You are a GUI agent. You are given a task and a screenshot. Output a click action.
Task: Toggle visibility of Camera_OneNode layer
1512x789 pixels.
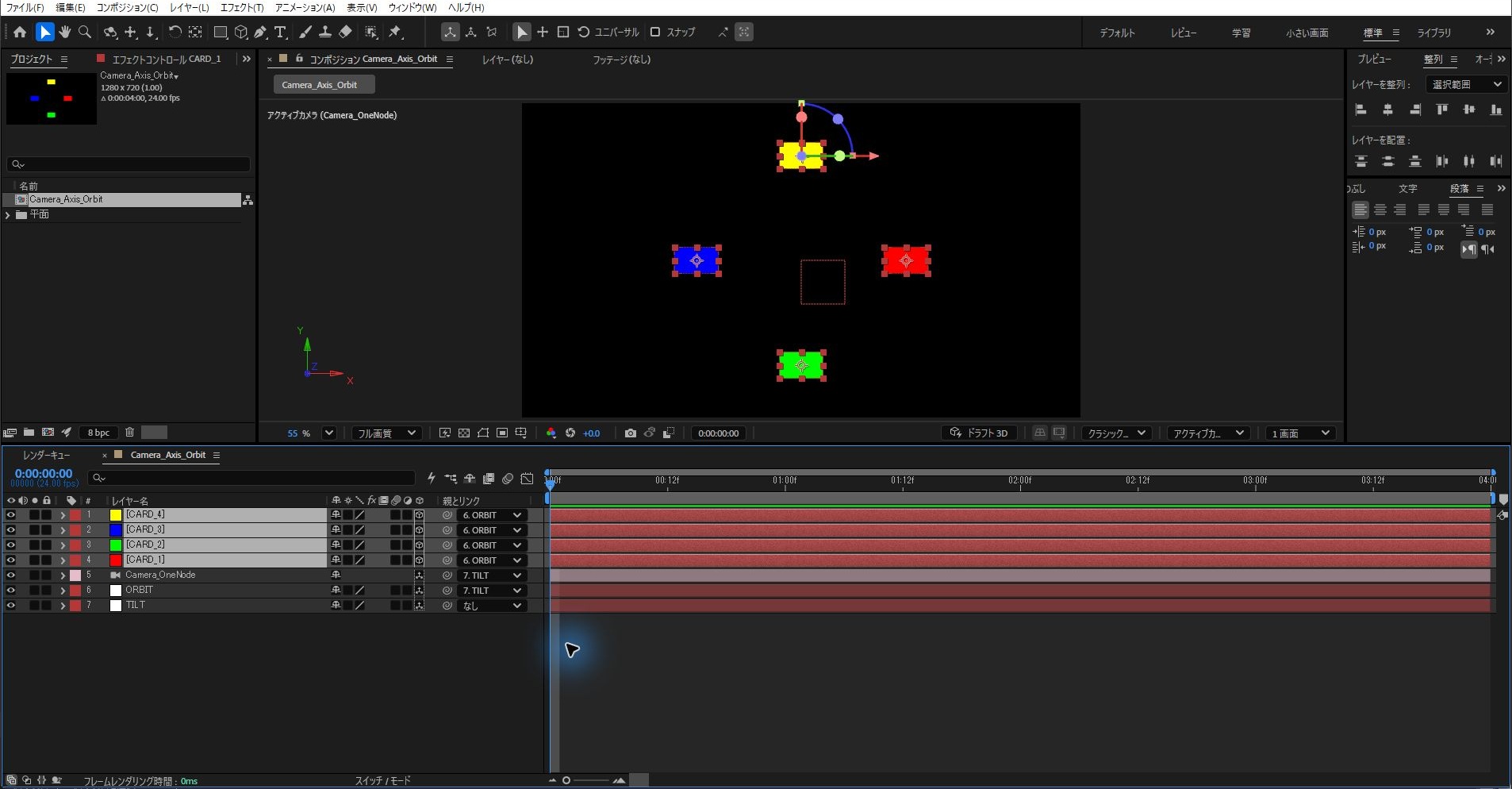tap(11, 575)
